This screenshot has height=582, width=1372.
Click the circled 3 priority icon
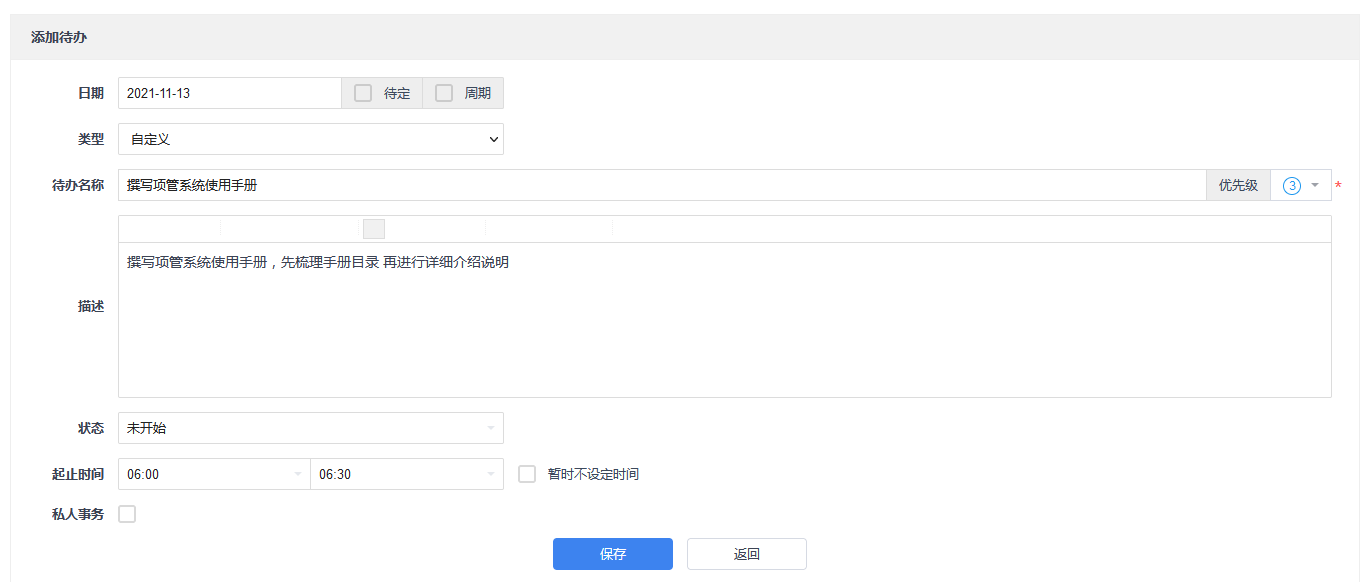(x=1291, y=186)
